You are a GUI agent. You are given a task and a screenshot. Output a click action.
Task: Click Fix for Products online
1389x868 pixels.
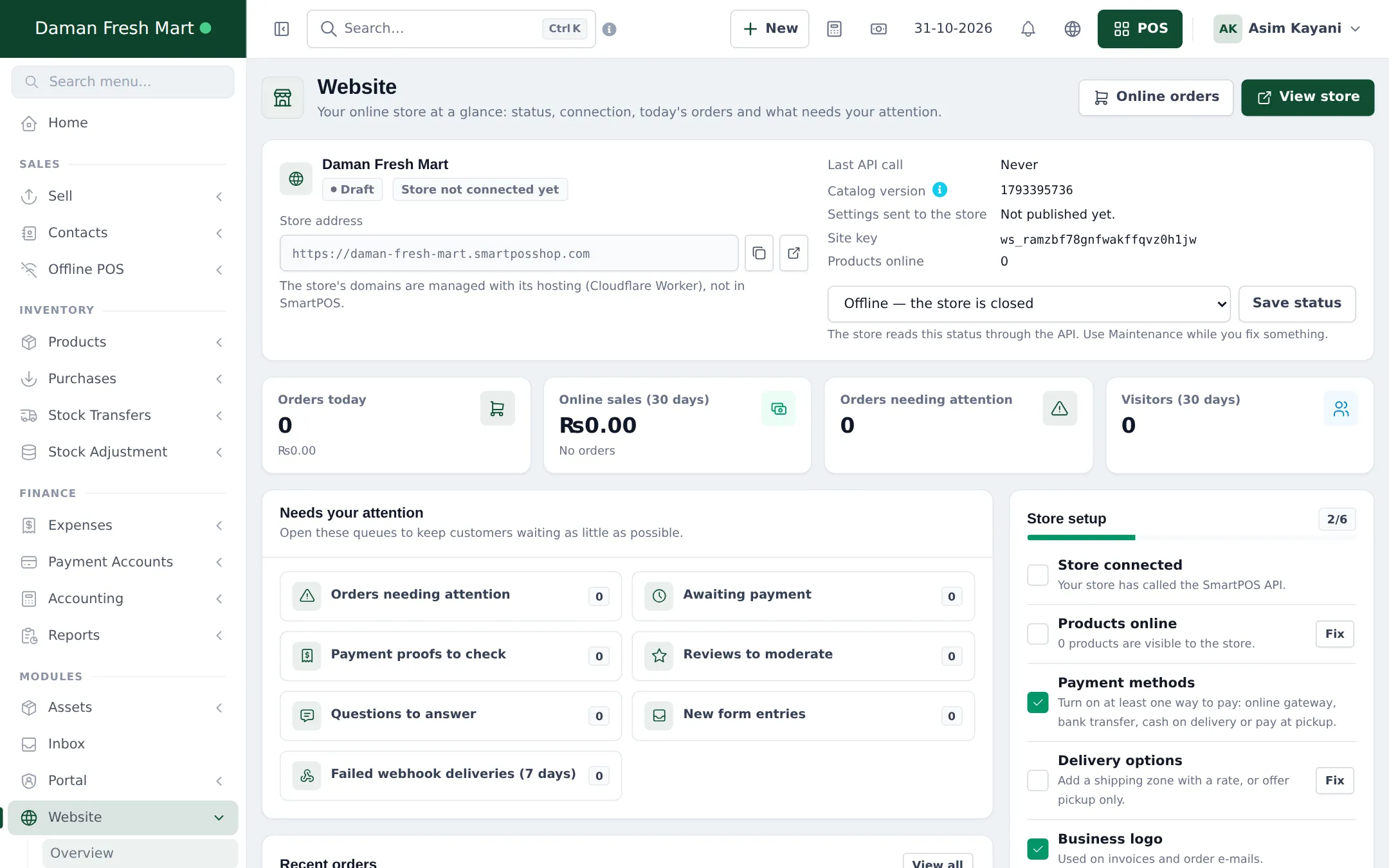1334,634
